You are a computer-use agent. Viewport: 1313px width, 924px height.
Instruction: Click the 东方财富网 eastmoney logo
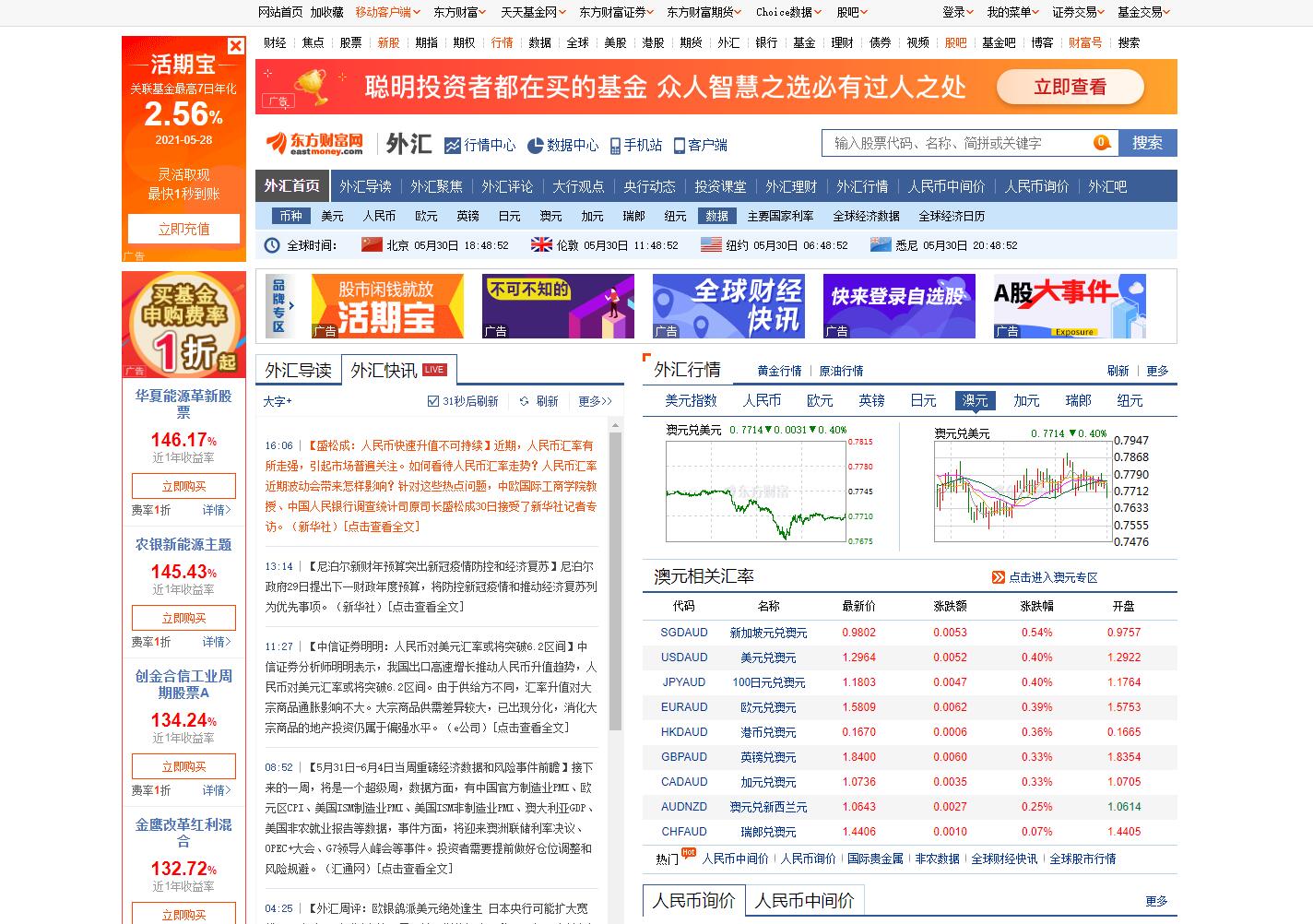click(x=314, y=144)
